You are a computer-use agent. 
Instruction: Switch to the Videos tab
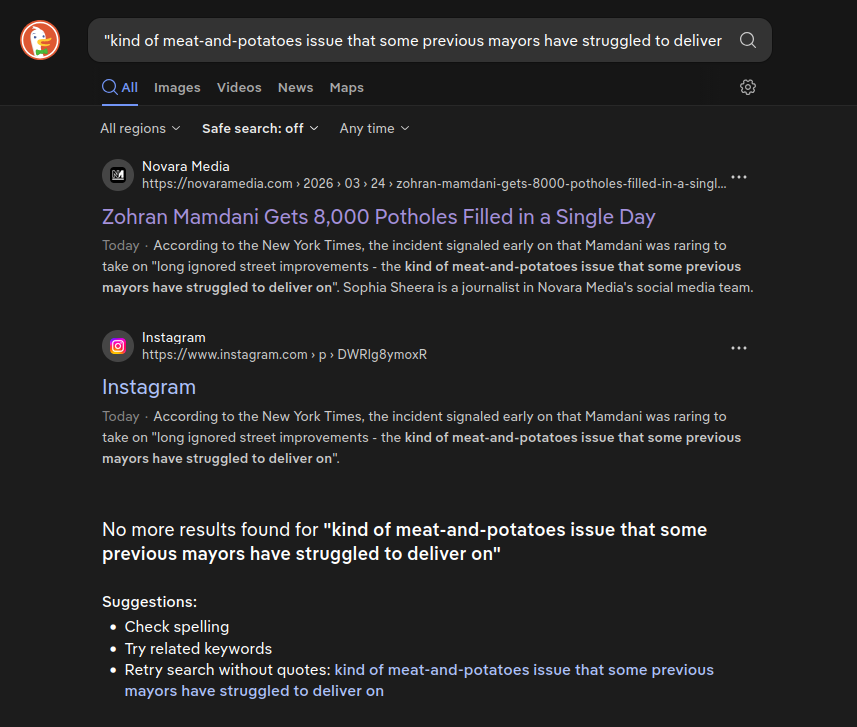coord(239,87)
